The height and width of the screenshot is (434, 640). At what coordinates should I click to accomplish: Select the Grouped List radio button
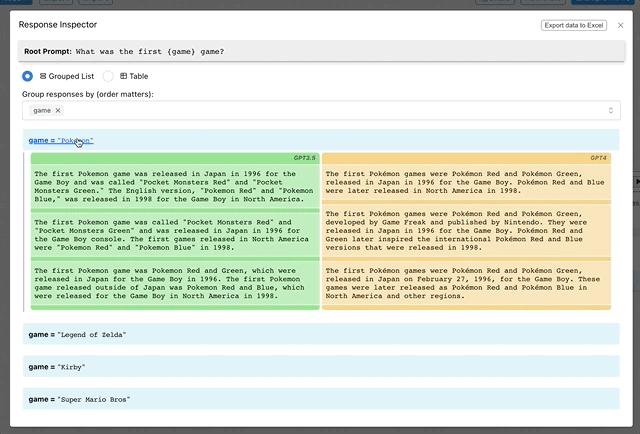(x=28, y=76)
